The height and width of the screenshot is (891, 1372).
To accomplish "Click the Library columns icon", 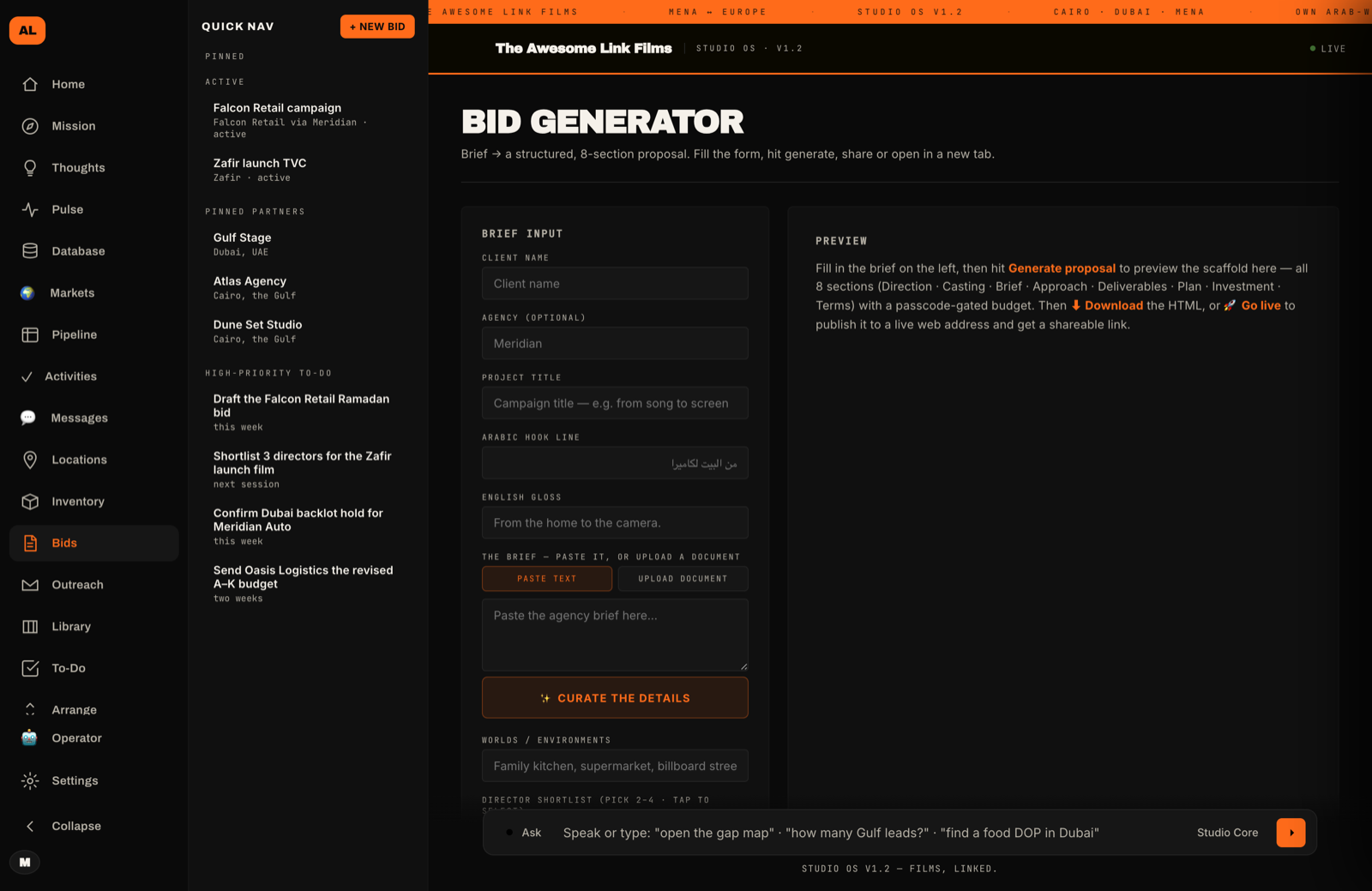I will (30, 627).
